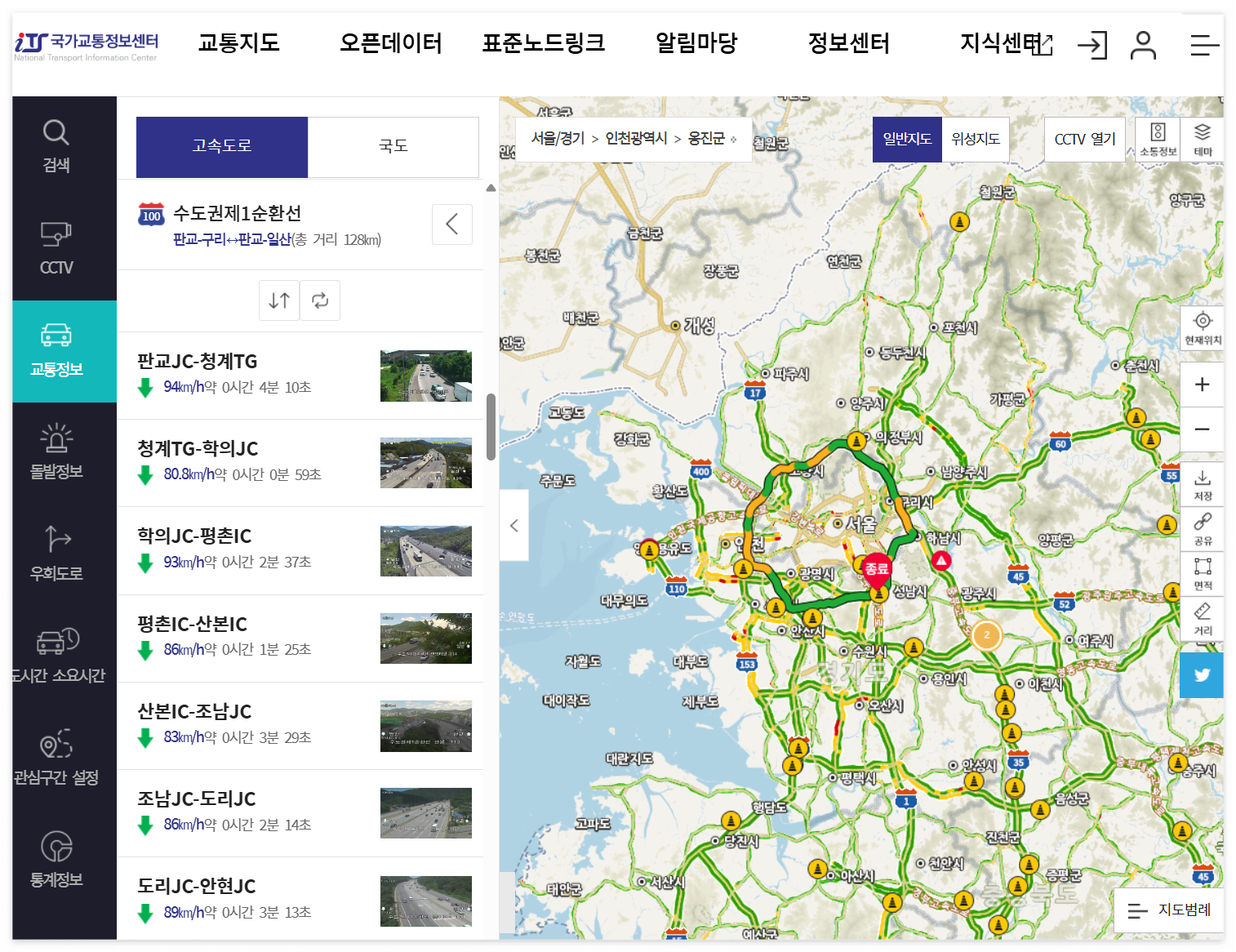
Task: Use the 면적 area measurement tool
Action: (1202, 573)
